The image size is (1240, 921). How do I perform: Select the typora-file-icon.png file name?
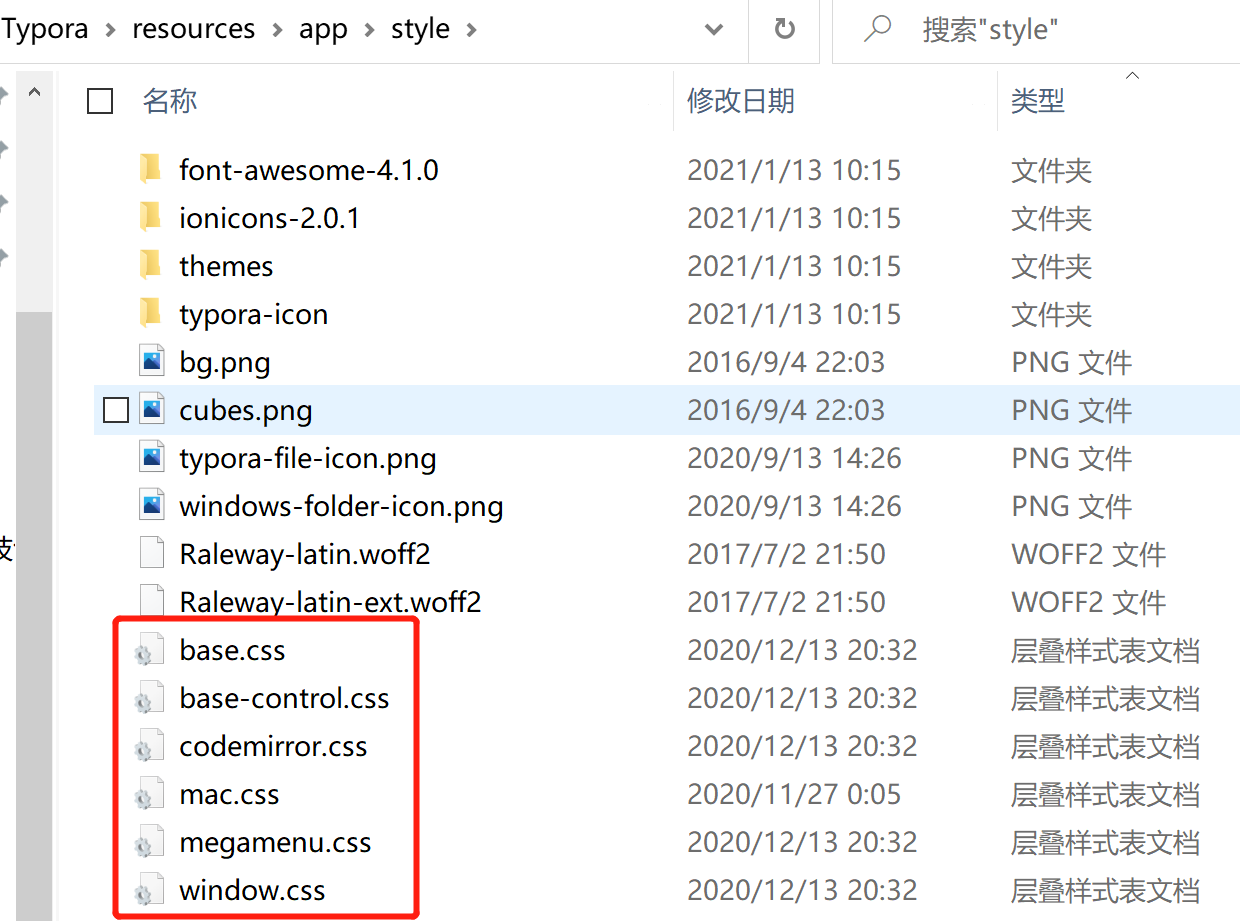click(x=308, y=458)
